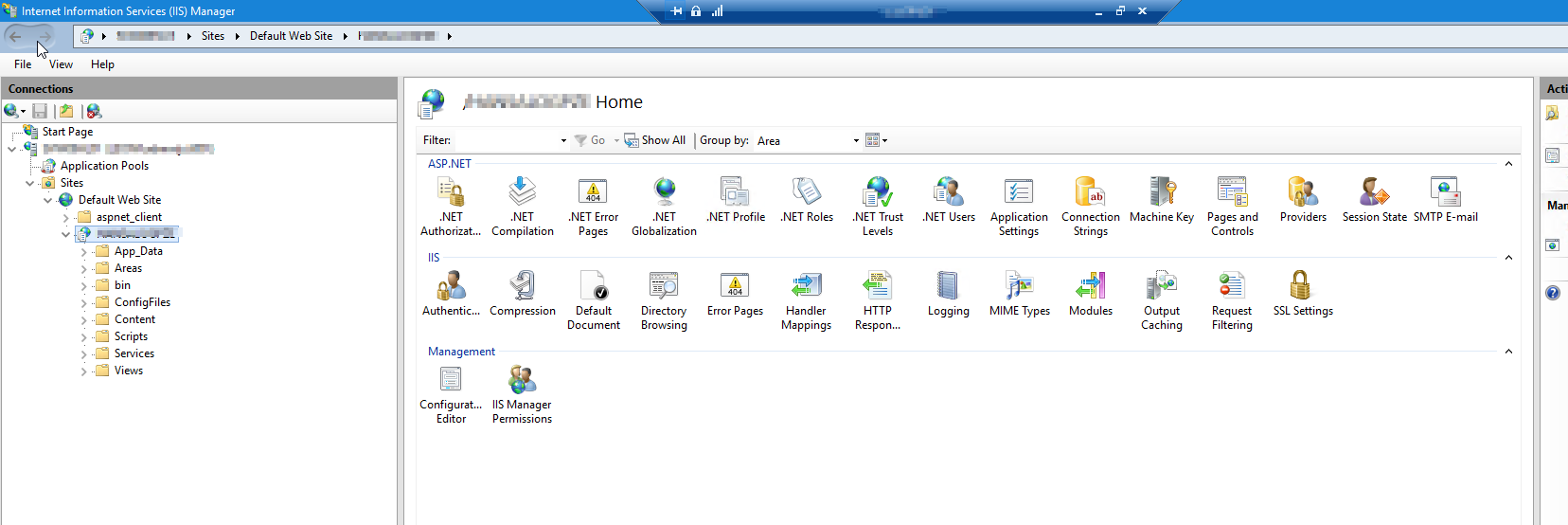Screen dimensions: 1568x525
Task: Open IIS Error Pages feature
Action: pos(735,293)
